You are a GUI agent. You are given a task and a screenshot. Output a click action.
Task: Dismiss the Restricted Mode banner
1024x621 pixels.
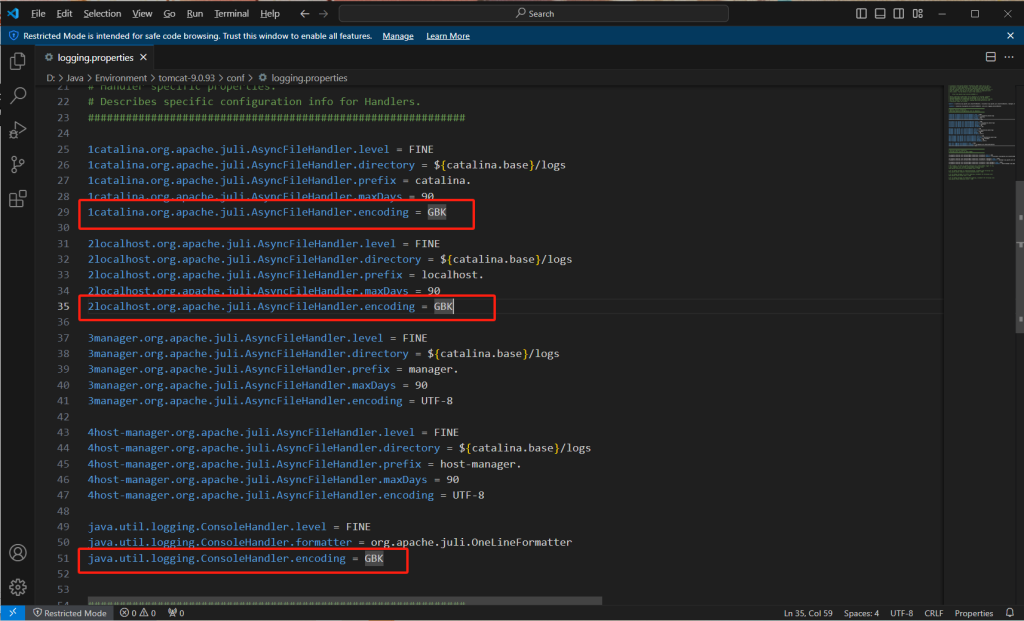click(1010, 36)
